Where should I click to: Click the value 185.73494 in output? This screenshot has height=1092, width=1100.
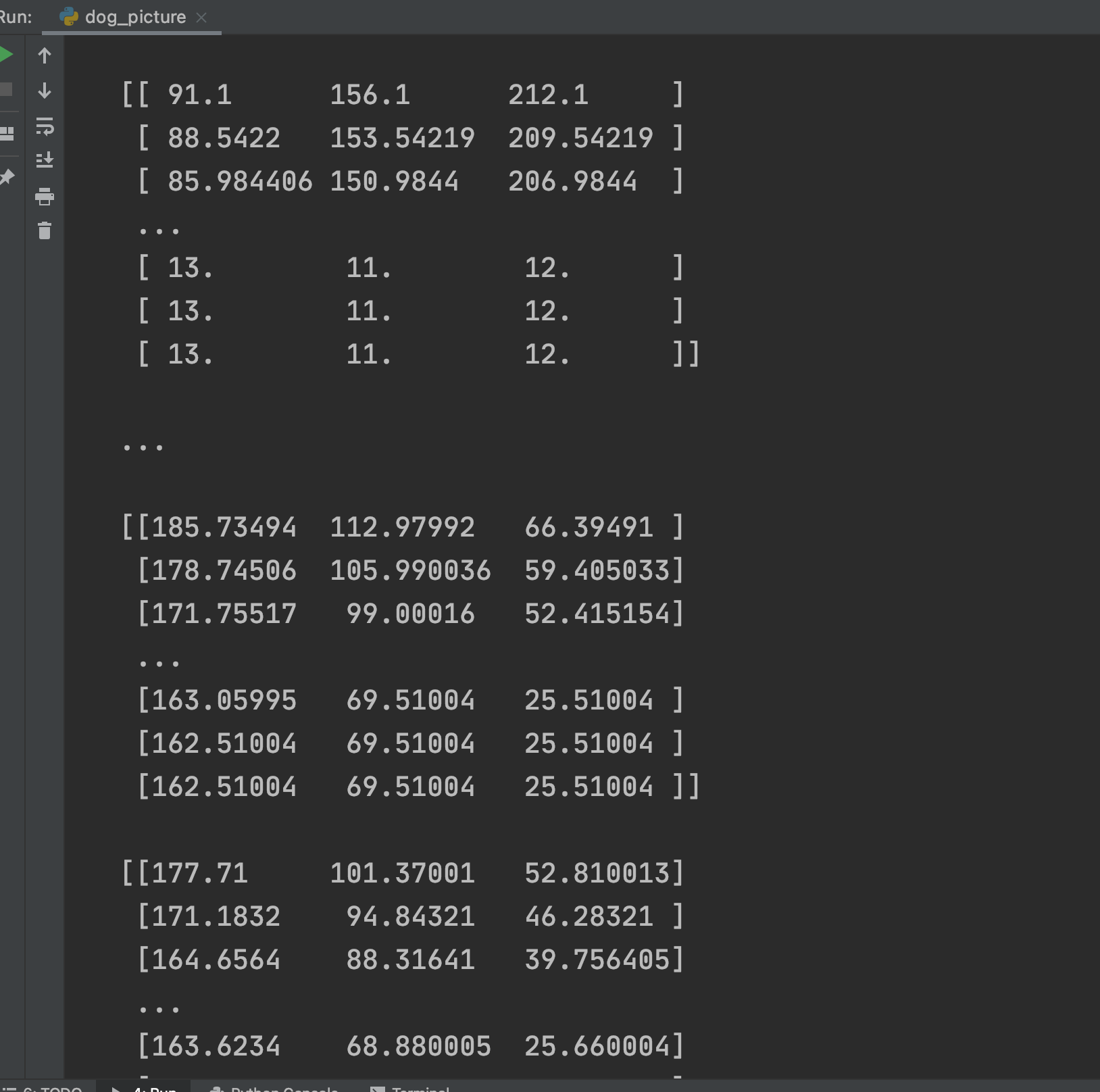(x=224, y=527)
